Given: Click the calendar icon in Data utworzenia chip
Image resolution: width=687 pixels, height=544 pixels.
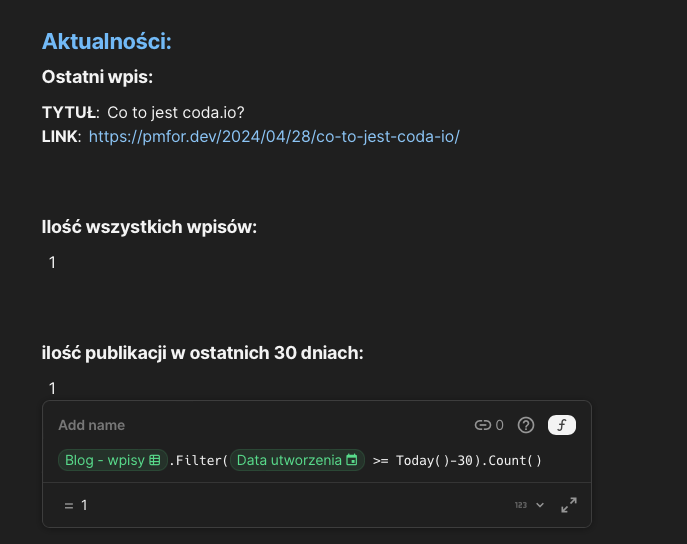Looking at the screenshot, I should [352, 460].
